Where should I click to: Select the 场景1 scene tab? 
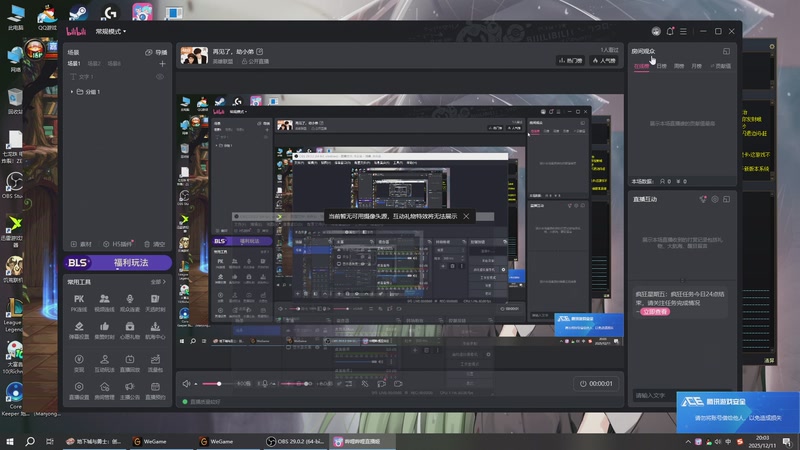coord(74,63)
